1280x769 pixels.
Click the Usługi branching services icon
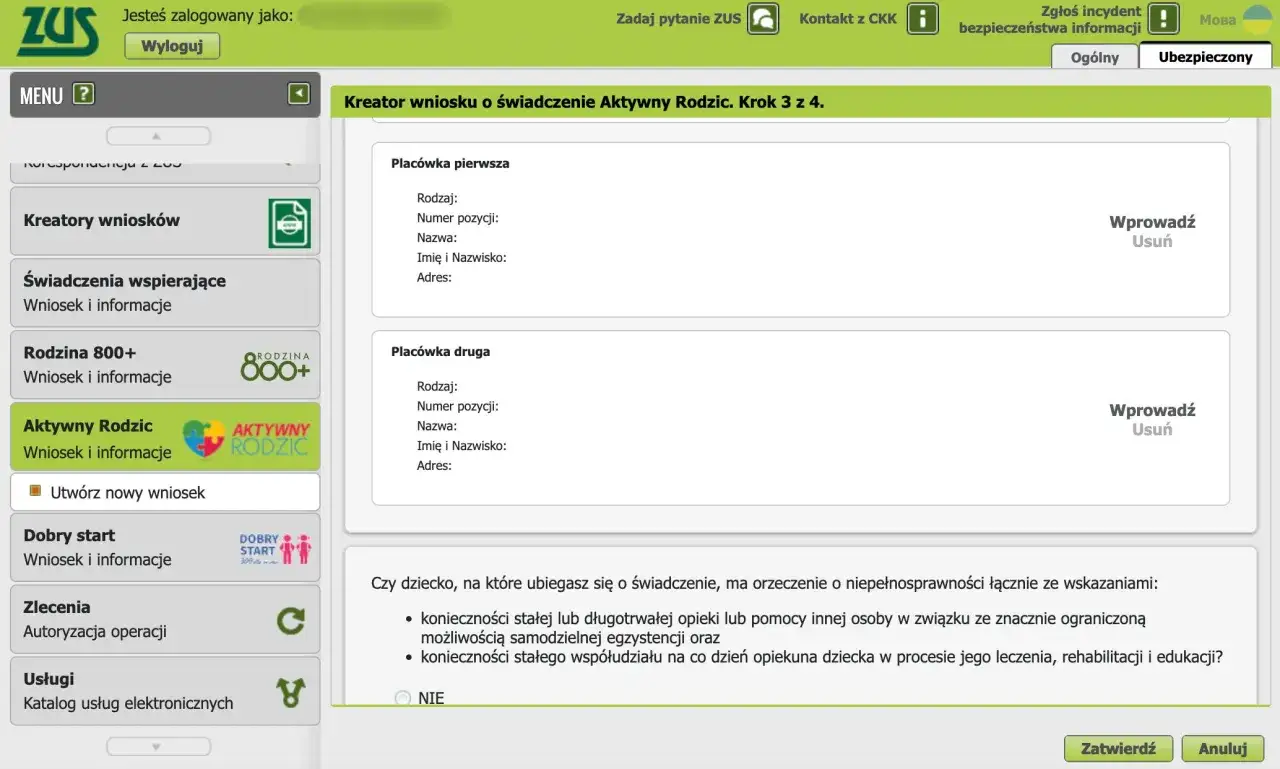coord(291,690)
